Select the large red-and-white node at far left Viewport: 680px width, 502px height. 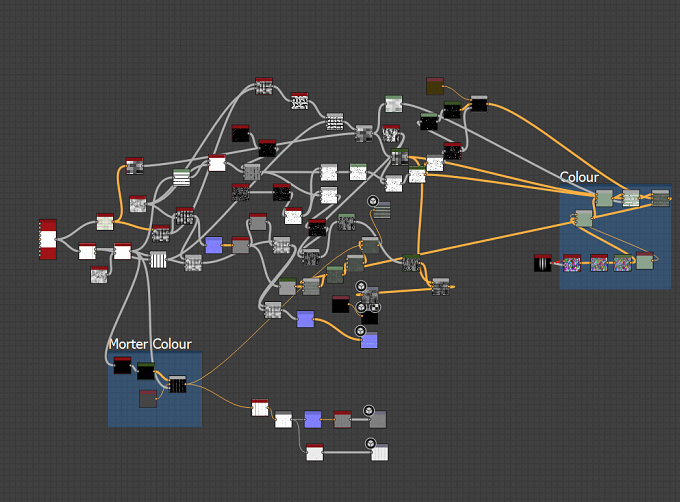point(48,239)
